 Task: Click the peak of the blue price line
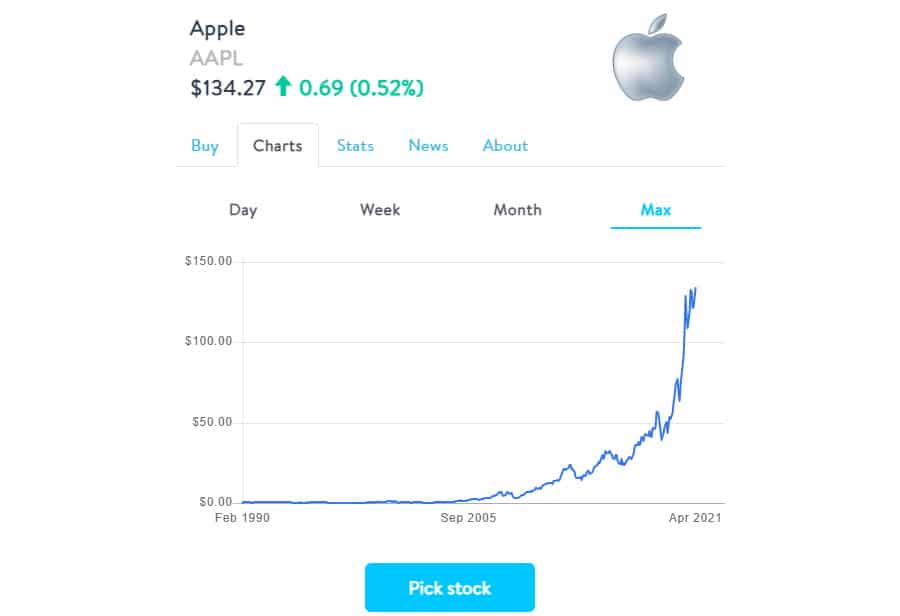pyautogui.click(x=695, y=288)
